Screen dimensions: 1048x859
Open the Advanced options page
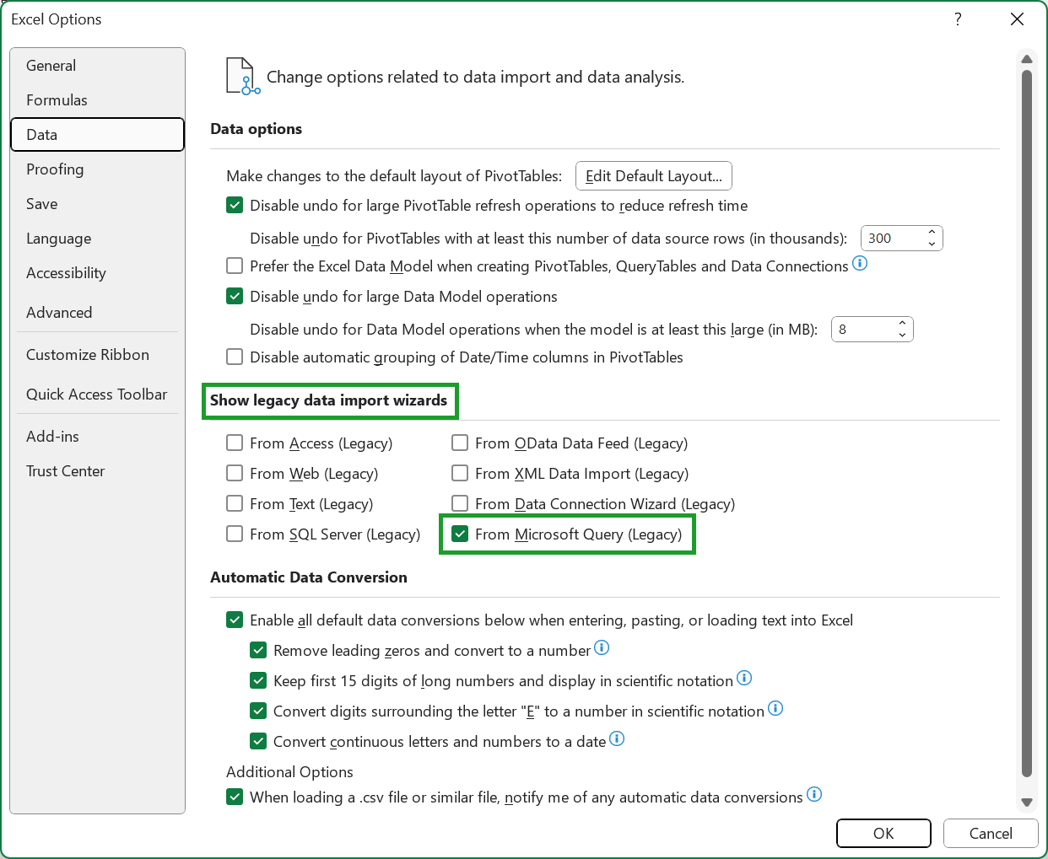[59, 312]
